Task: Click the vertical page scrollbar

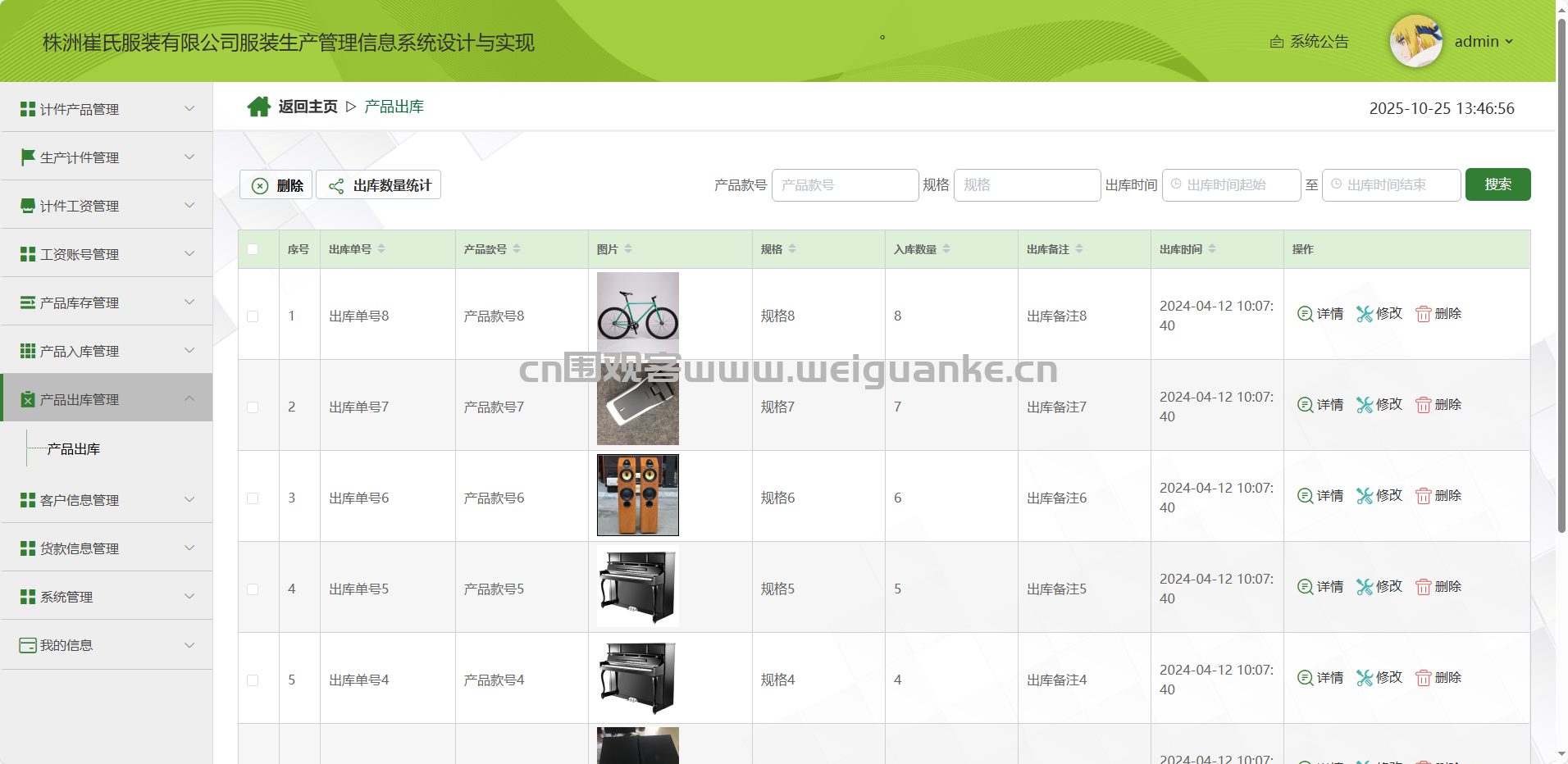Action: (1561, 271)
